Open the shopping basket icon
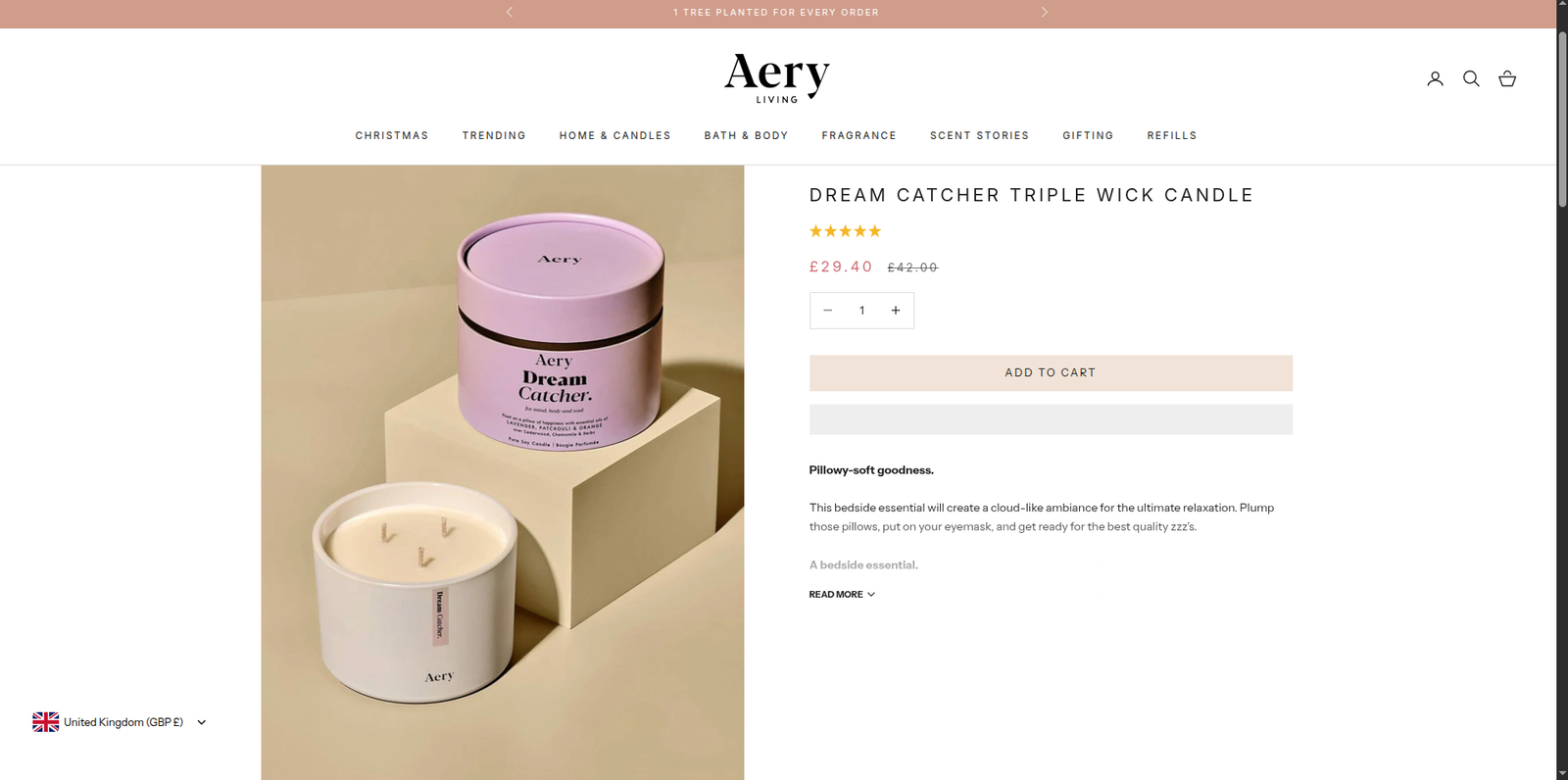1568x780 pixels. point(1507,78)
